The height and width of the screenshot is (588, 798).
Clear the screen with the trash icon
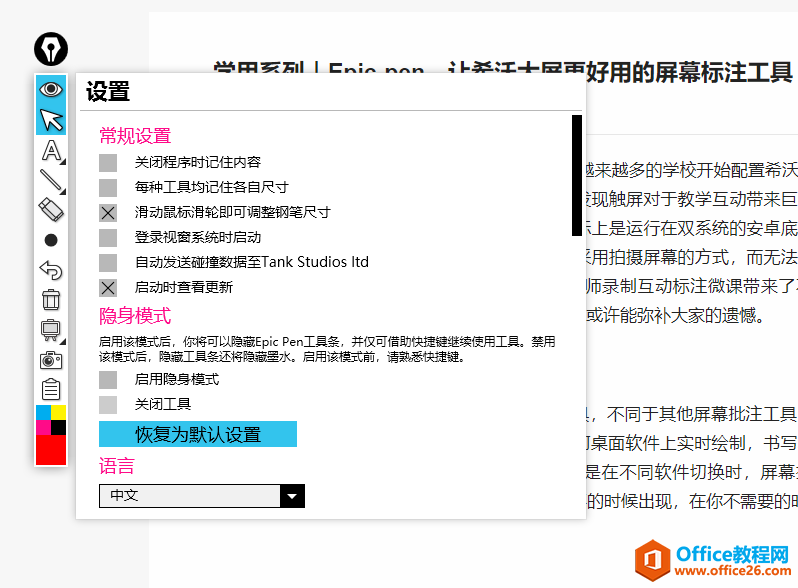click(x=51, y=300)
